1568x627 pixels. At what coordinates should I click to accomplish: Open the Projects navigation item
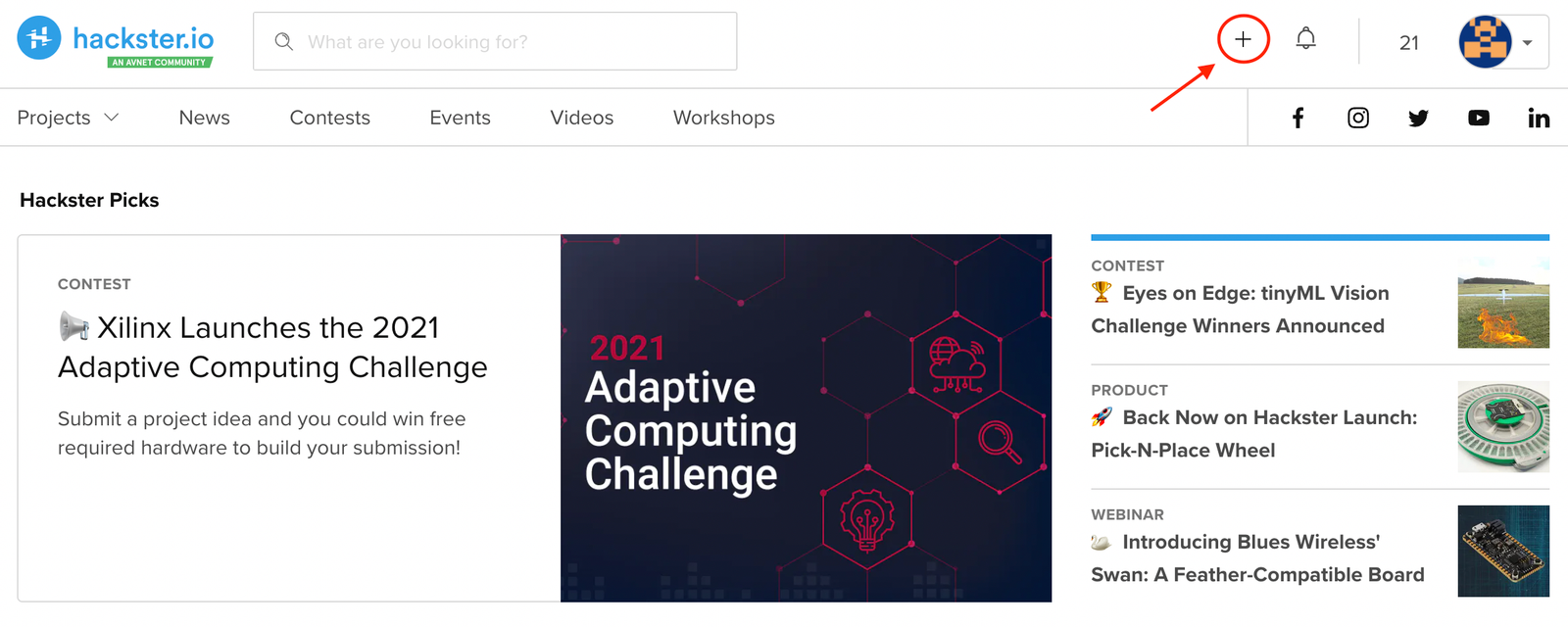pyautogui.click(x=54, y=118)
